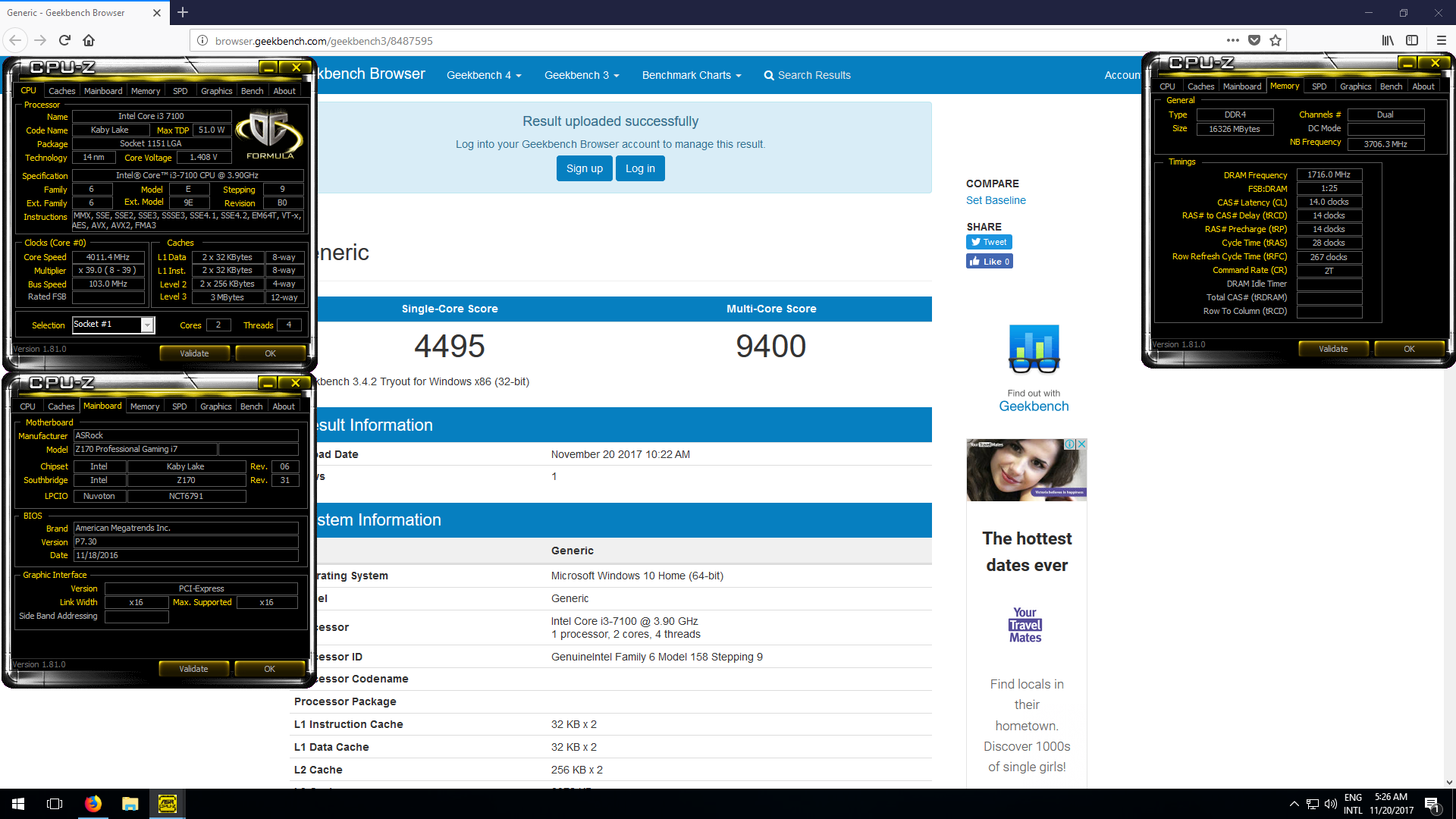Click OK in the Mainboard CPU-Z window
Viewport: 1456px width, 819px height.
[x=269, y=669]
